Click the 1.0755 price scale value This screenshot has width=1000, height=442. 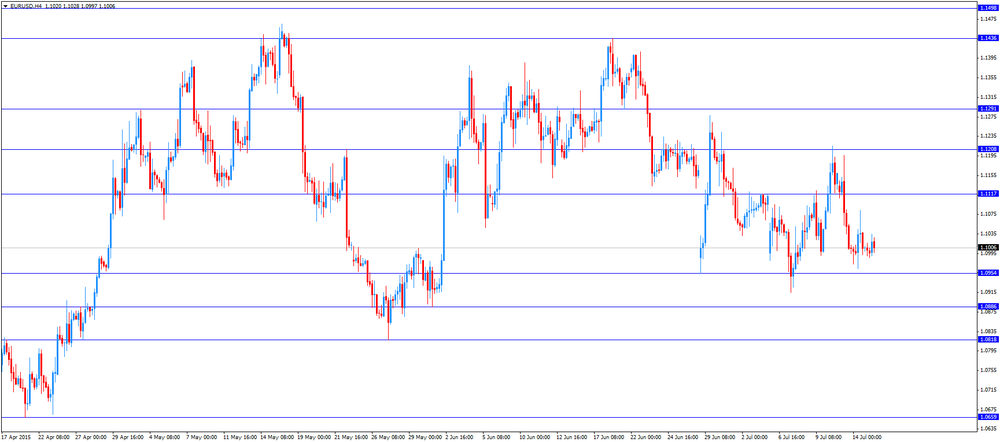(988, 370)
